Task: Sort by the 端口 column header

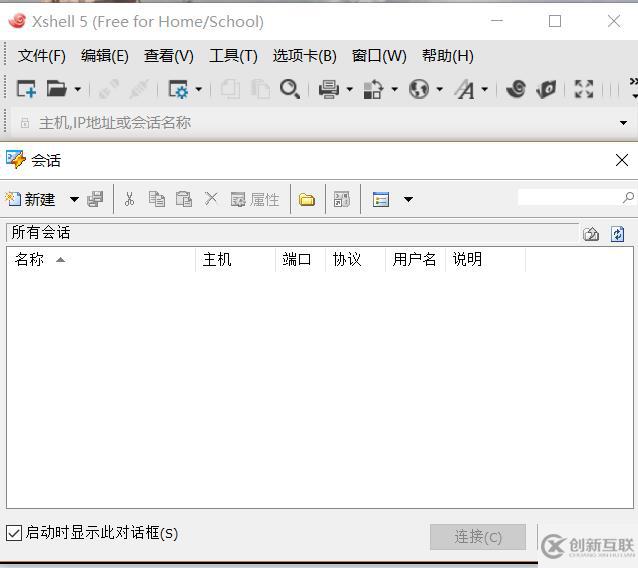Action: pyautogui.click(x=301, y=259)
